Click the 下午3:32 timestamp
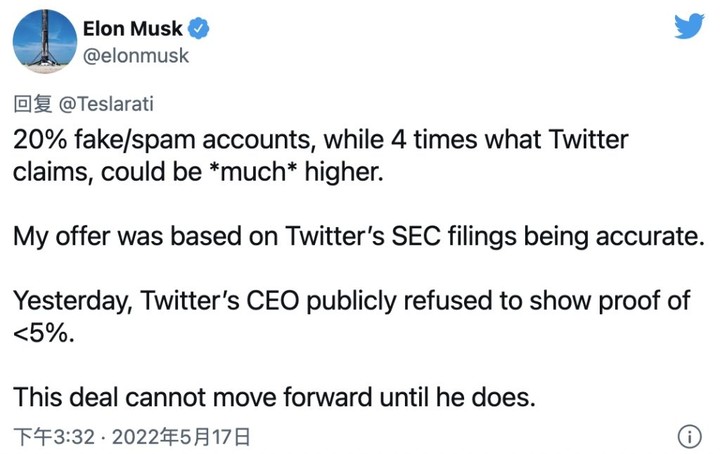 coord(53,436)
